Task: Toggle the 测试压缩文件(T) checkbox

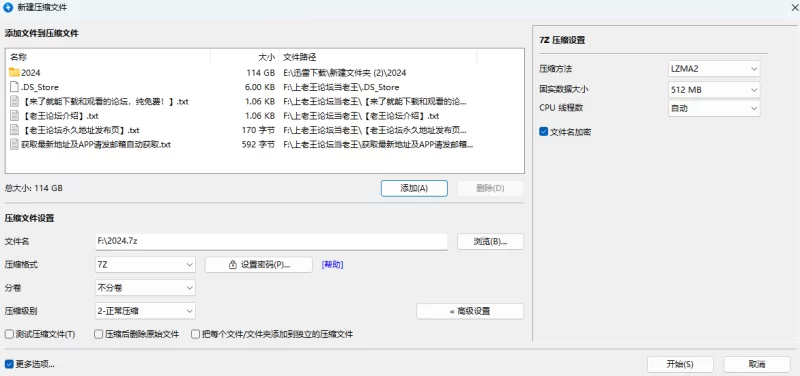Action: [9, 335]
